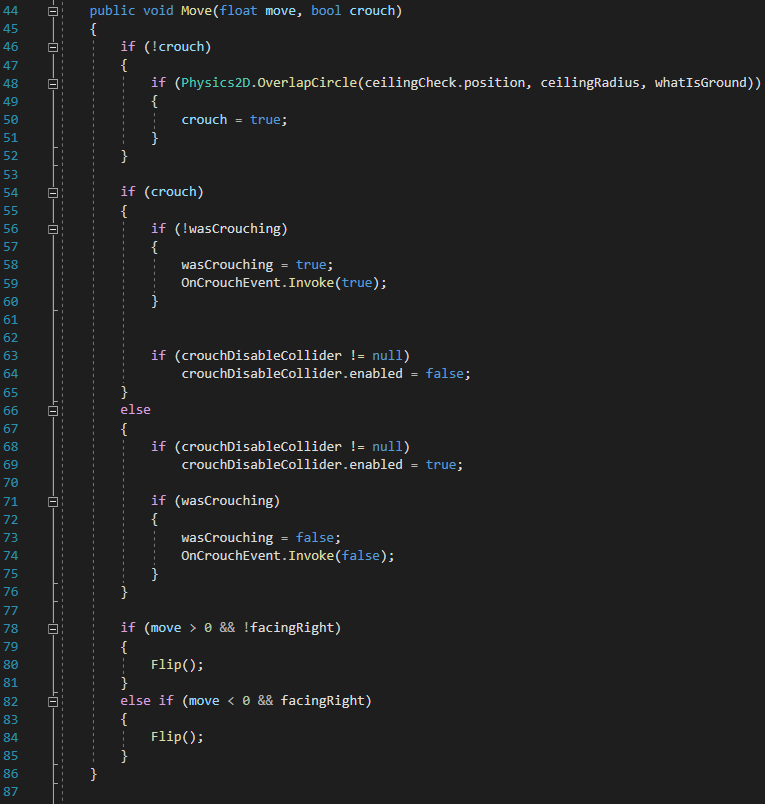Collapse the 'move > 0' if block
765x804 pixels.
point(53,628)
